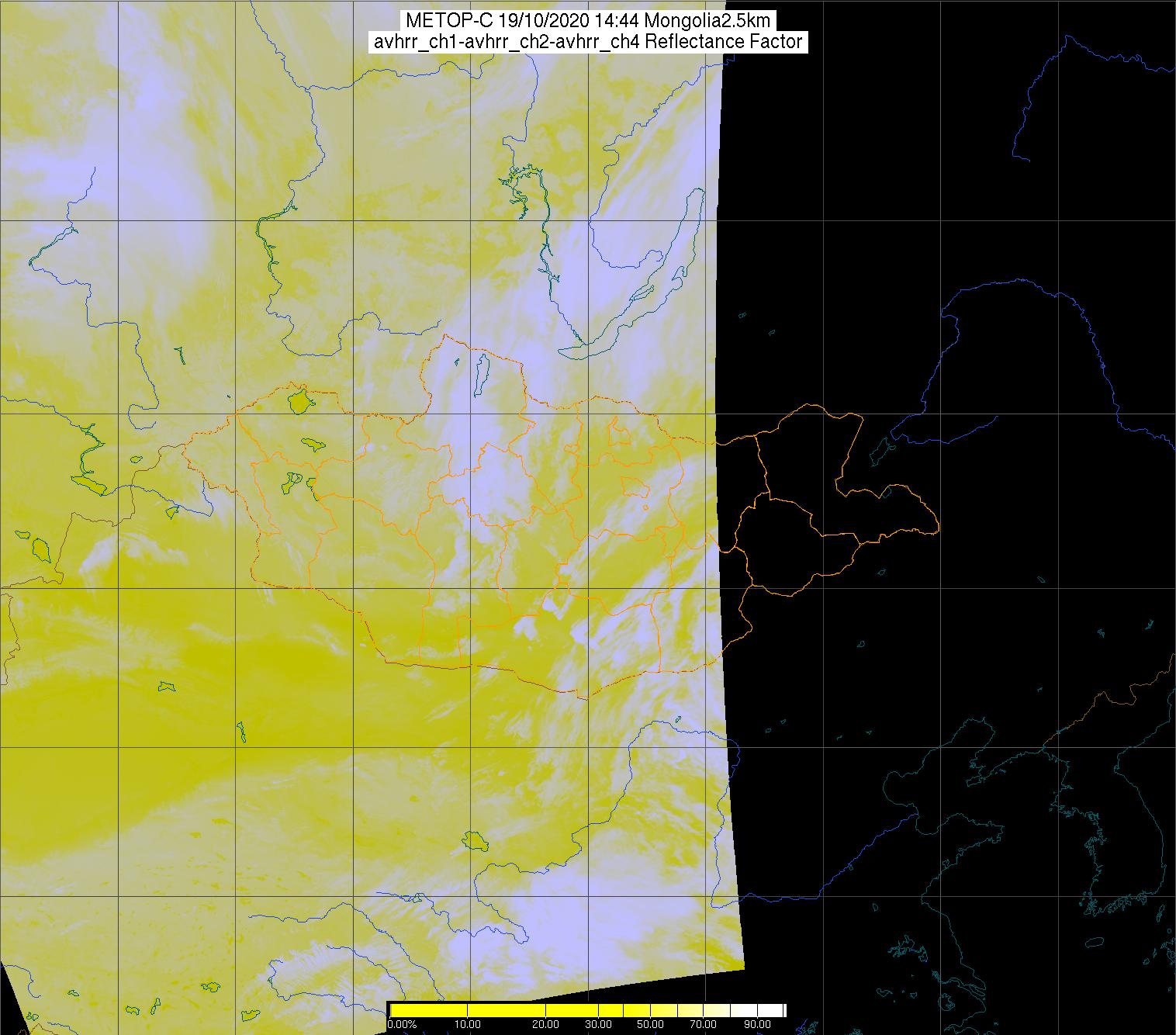Click the 0.00% label on the color scale
This screenshot has height=1035, width=1176.
pyautogui.click(x=402, y=1024)
